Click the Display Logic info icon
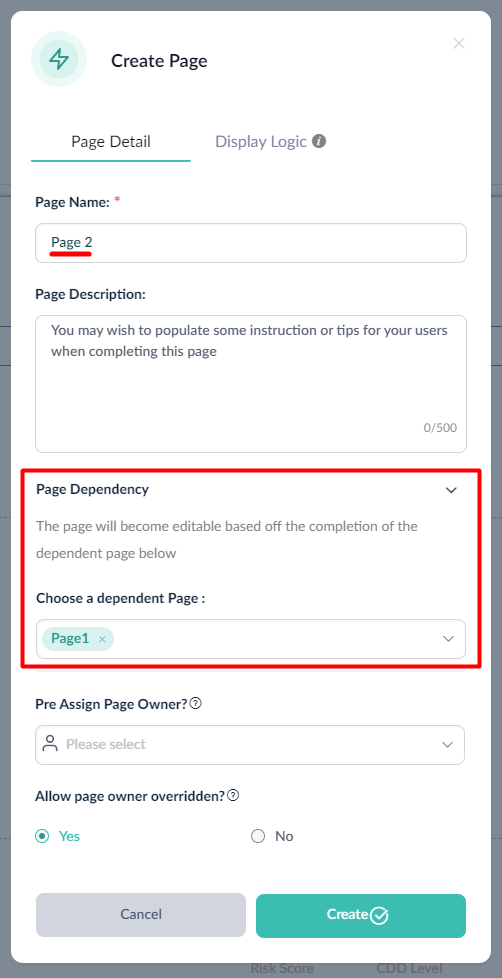 (319, 141)
